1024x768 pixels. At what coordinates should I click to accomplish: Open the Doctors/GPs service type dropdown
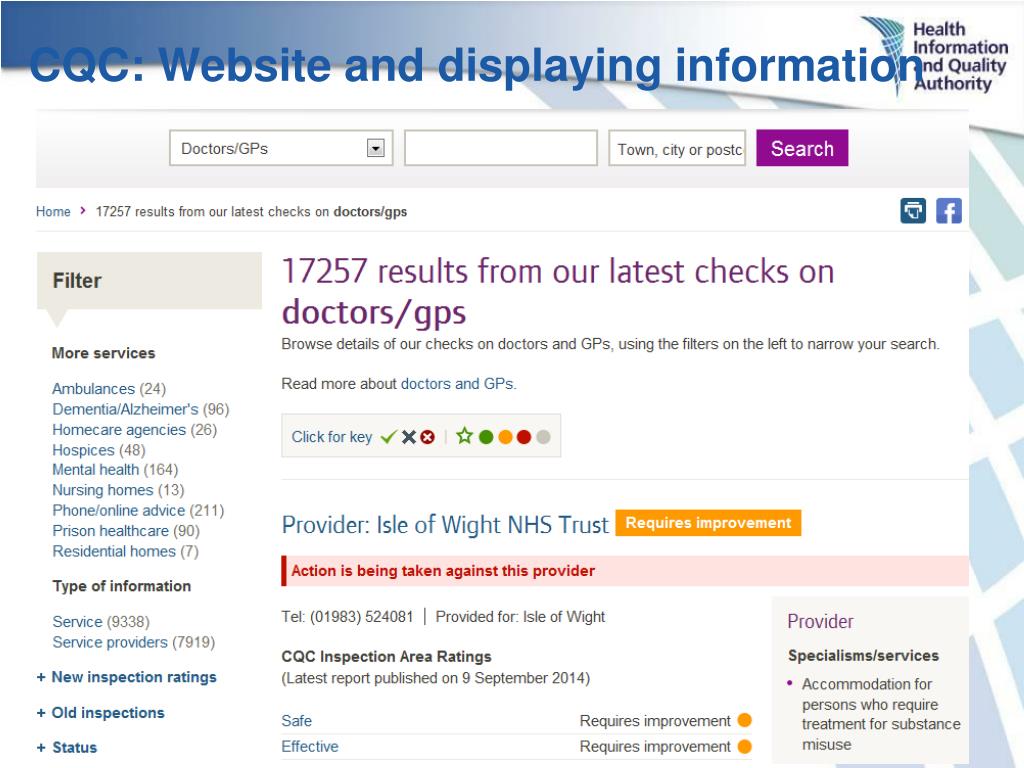point(281,148)
